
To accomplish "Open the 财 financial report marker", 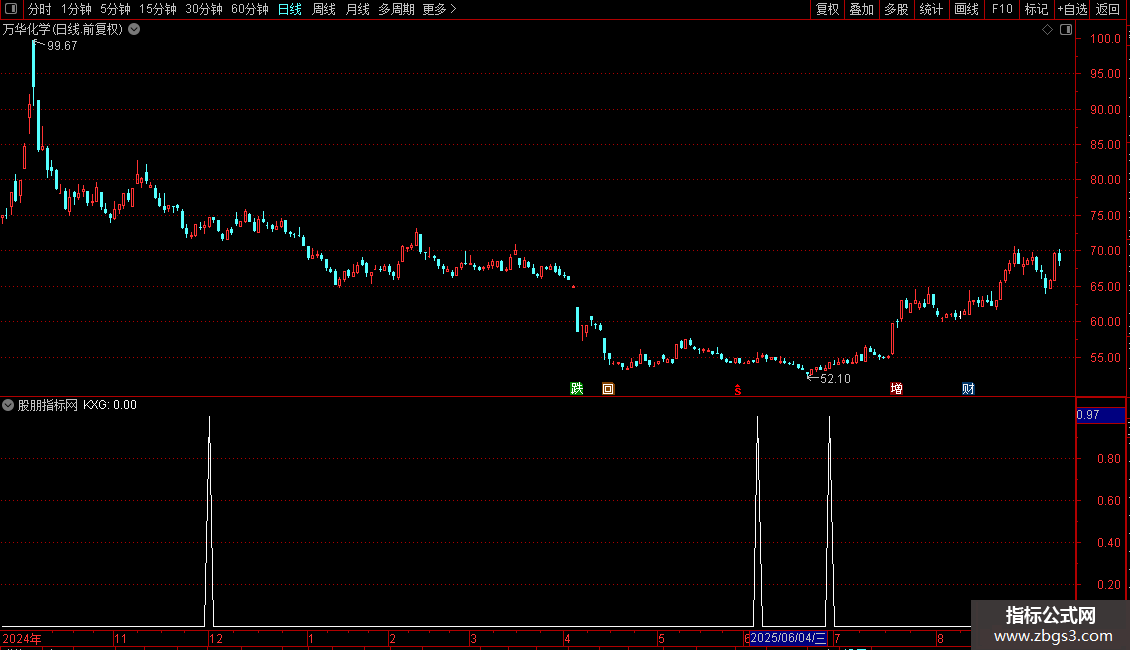I will pyautogui.click(x=968, y=388).
